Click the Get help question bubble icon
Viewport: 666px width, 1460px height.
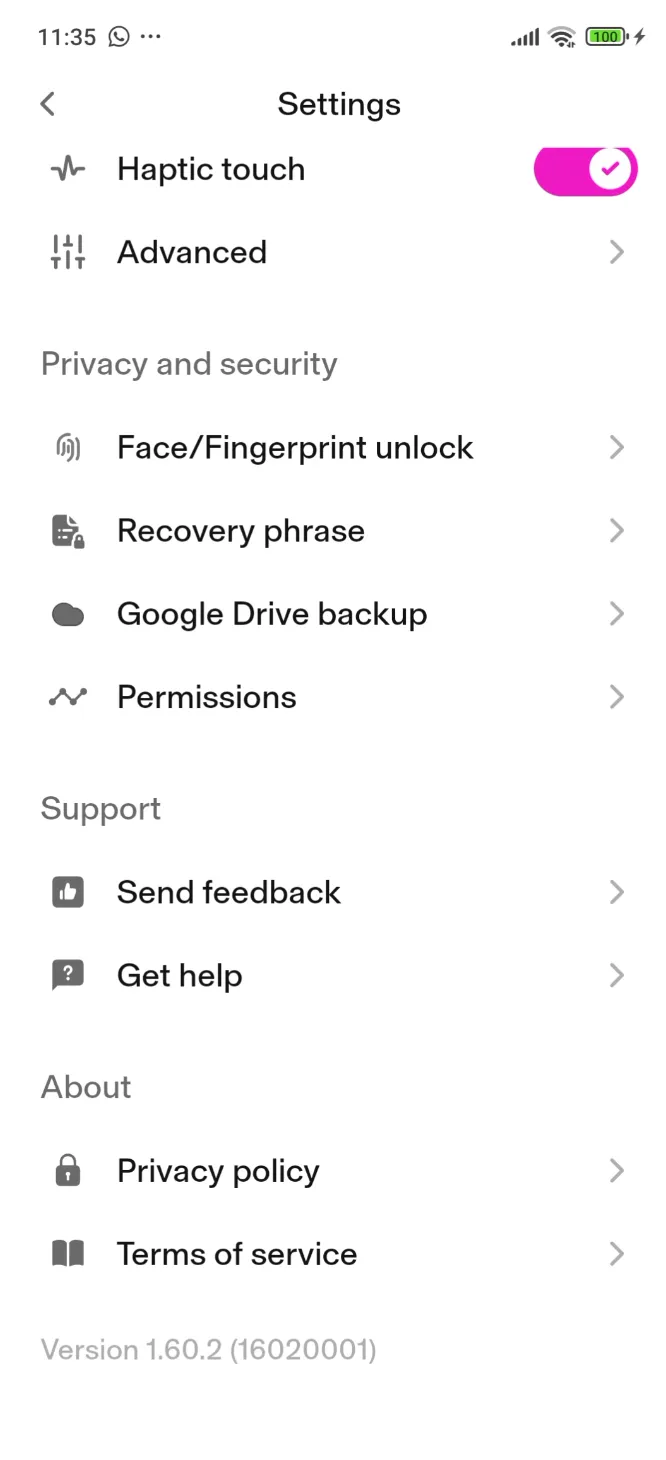[67, 974]
